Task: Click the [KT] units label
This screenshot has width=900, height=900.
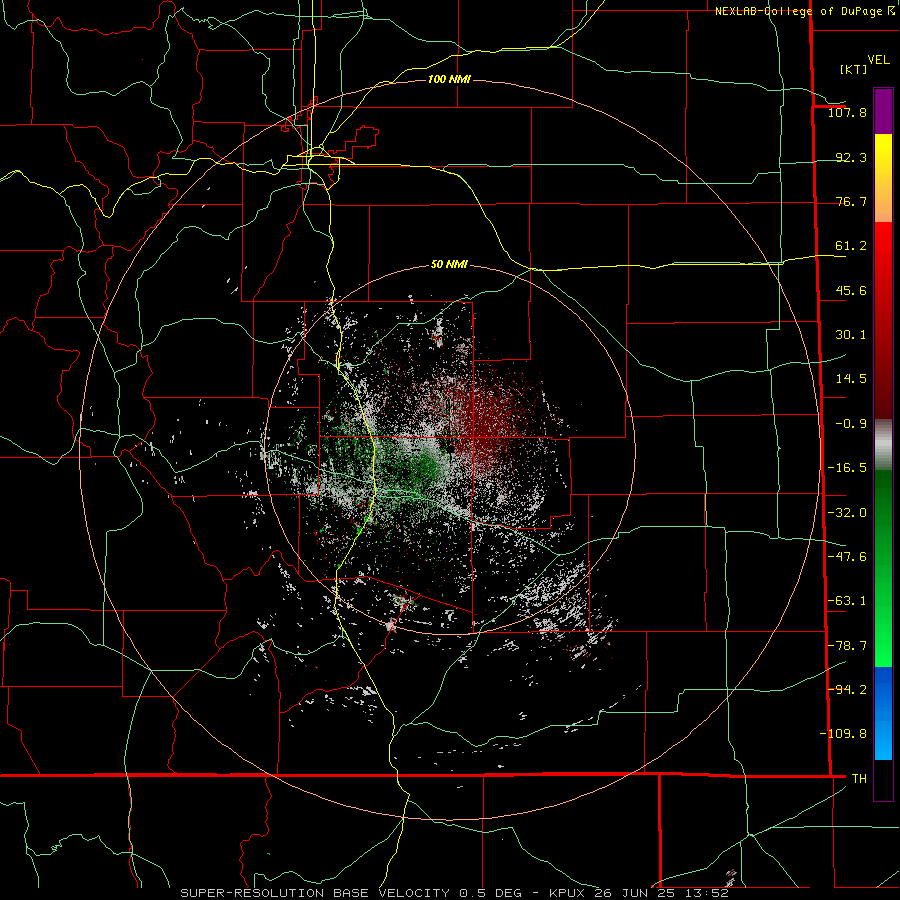Action: tap(854, 69)
